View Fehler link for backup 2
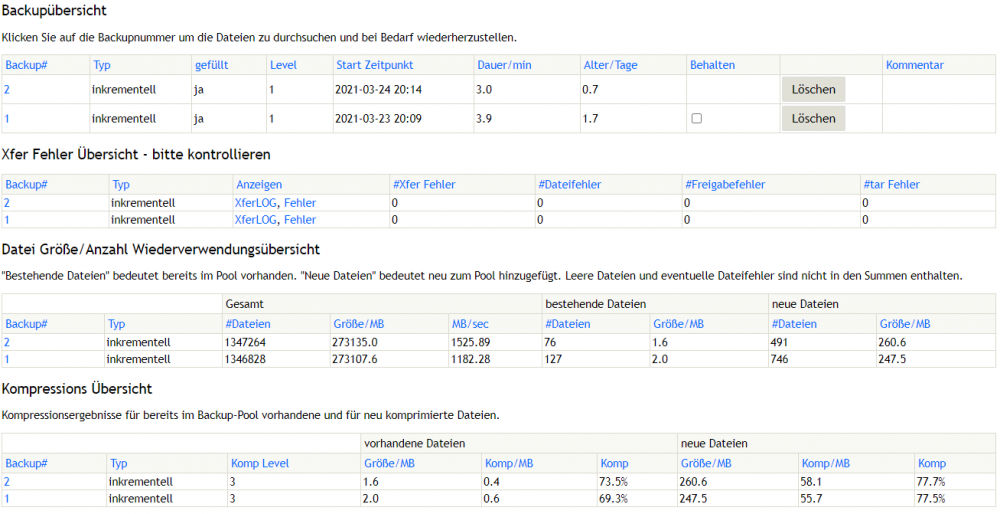 point(300,203)
